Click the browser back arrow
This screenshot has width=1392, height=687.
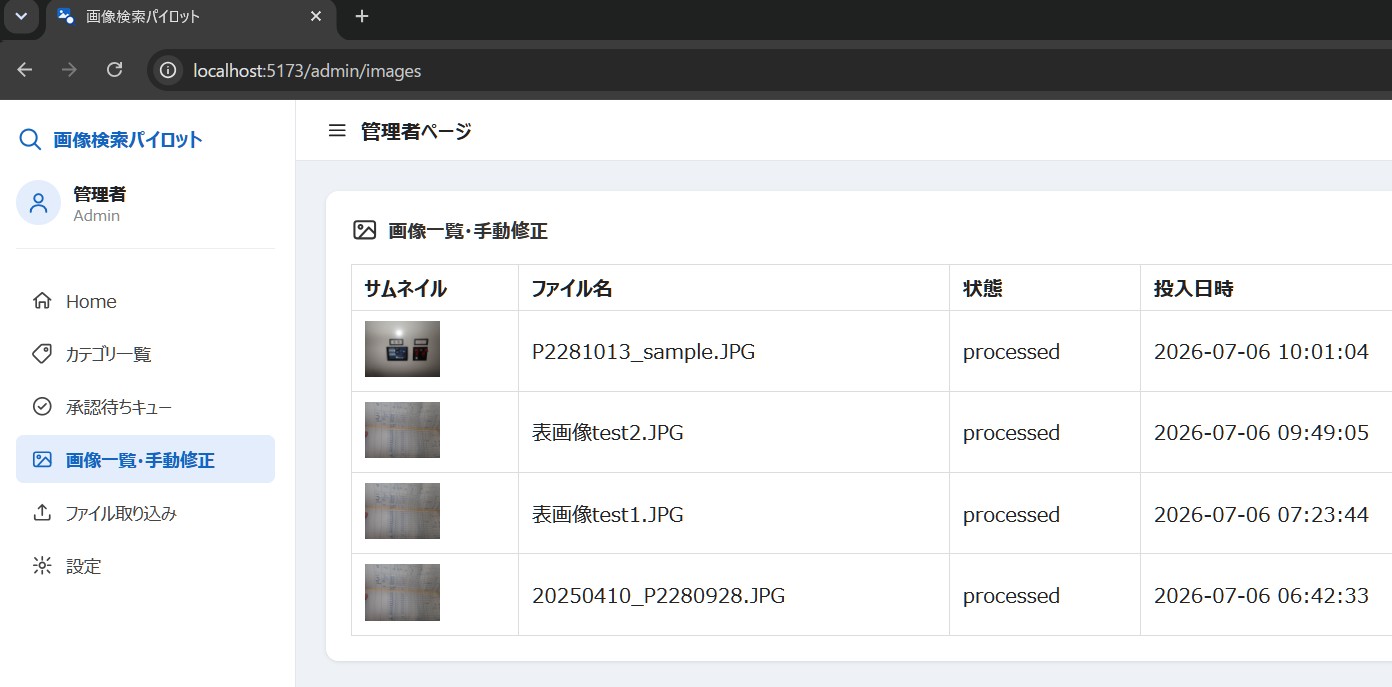pyautogui.click(x=25, y=70)
